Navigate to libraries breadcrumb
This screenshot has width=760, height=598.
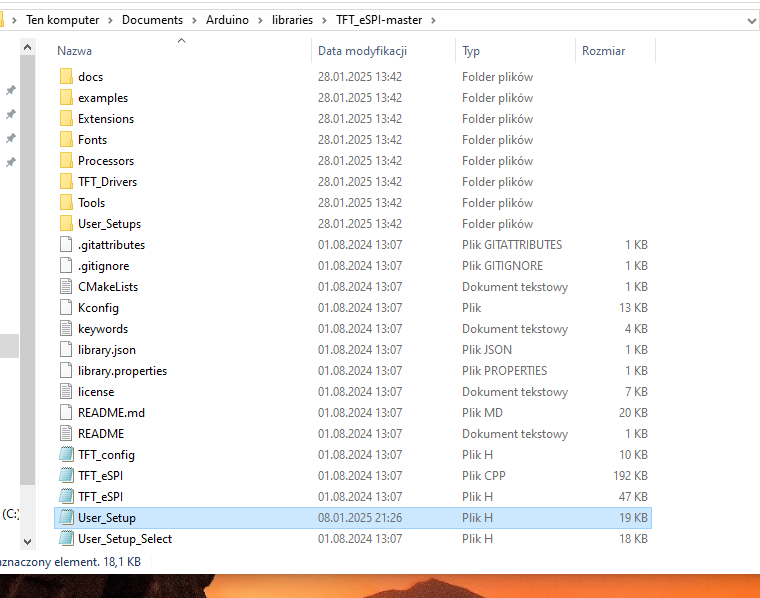[x=292, y=20]
